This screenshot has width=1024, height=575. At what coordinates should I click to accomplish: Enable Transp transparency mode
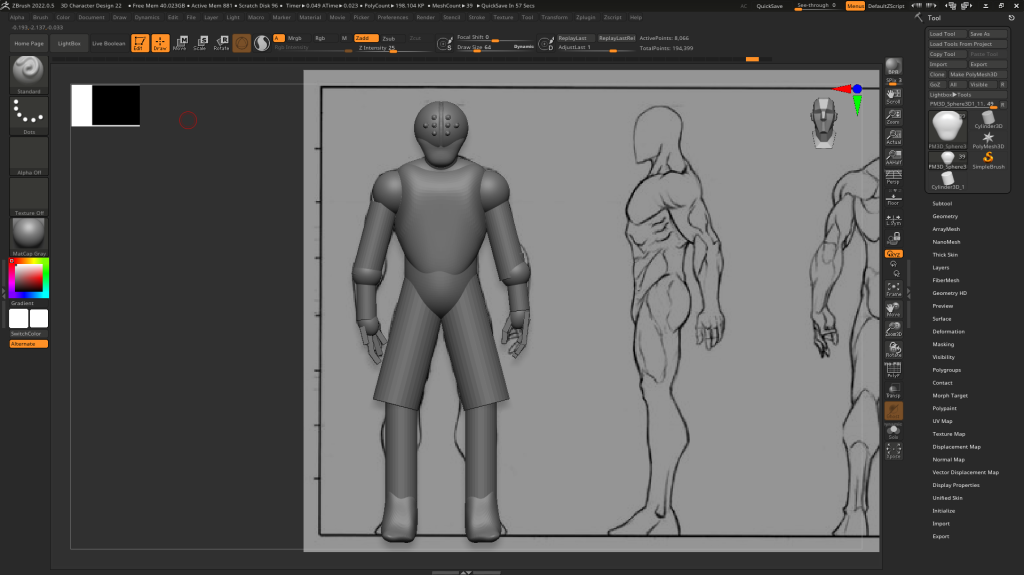point(893,390)
